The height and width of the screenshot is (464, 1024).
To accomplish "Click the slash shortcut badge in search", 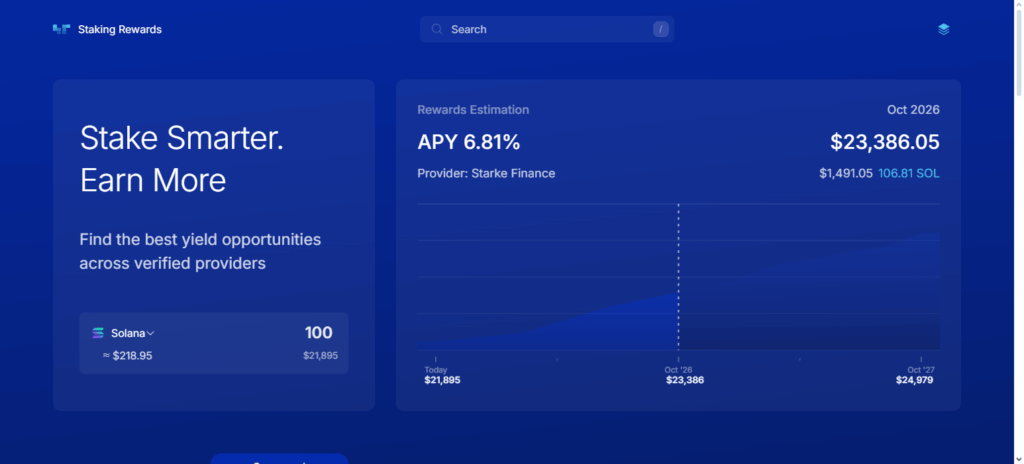I will tap(660, 30).
